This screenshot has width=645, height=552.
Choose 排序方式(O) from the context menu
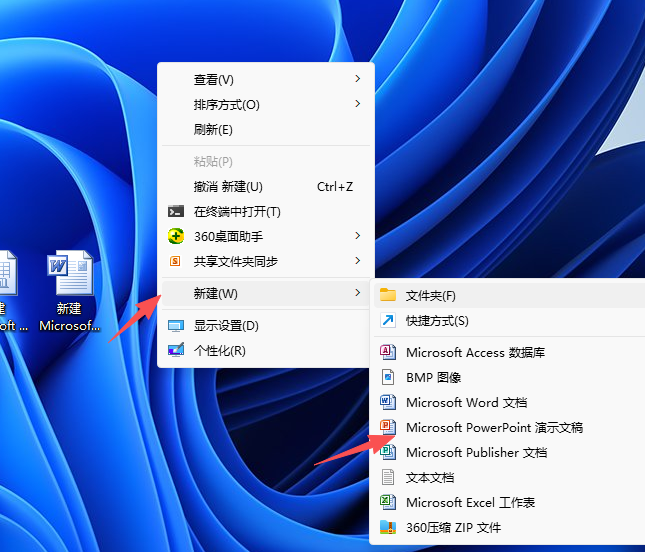tap(266, 104)
